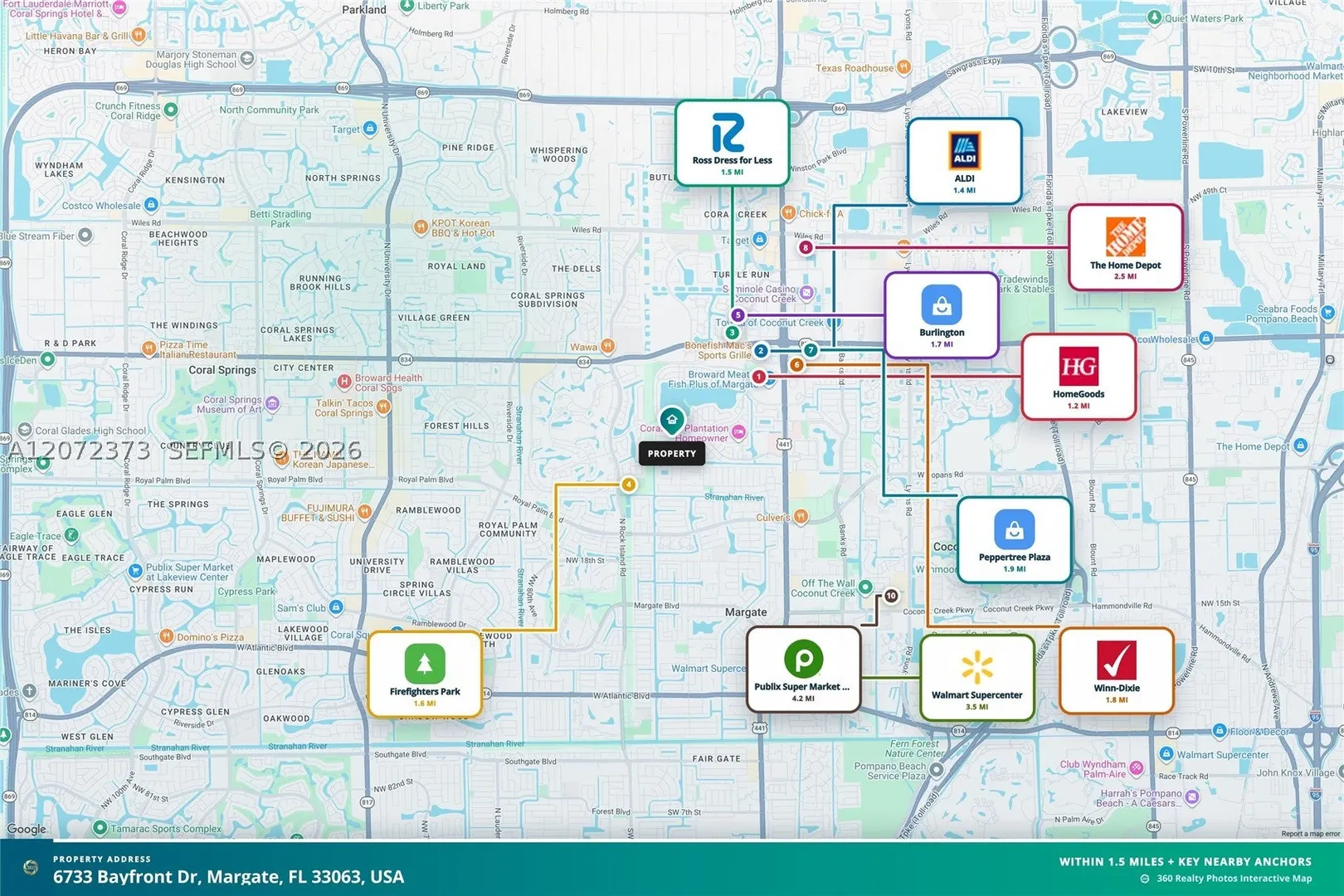Click the teal property home pin
Image resolution: width=1344 pixels, height=896 pixels.
(x=672, y=421)
